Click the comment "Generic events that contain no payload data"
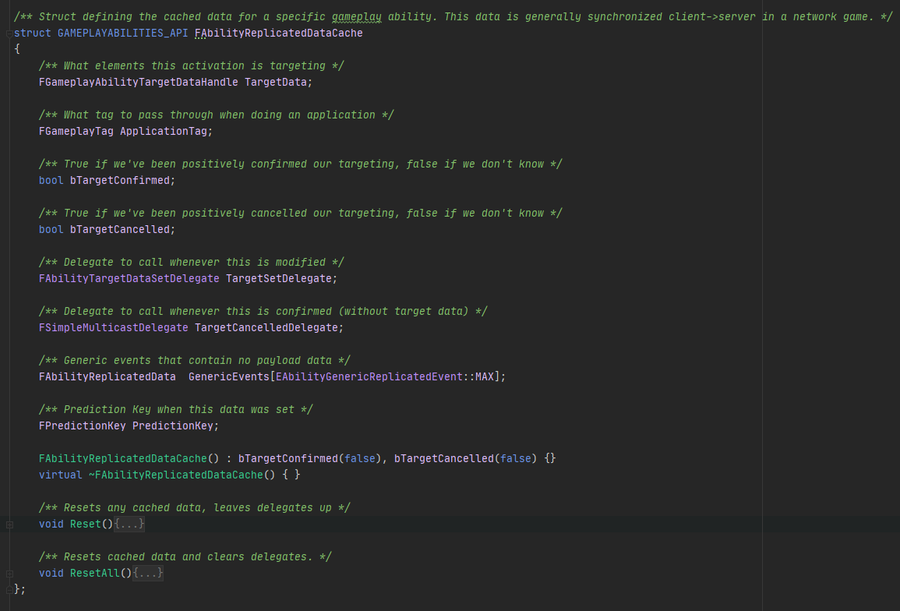 point(195,361)
